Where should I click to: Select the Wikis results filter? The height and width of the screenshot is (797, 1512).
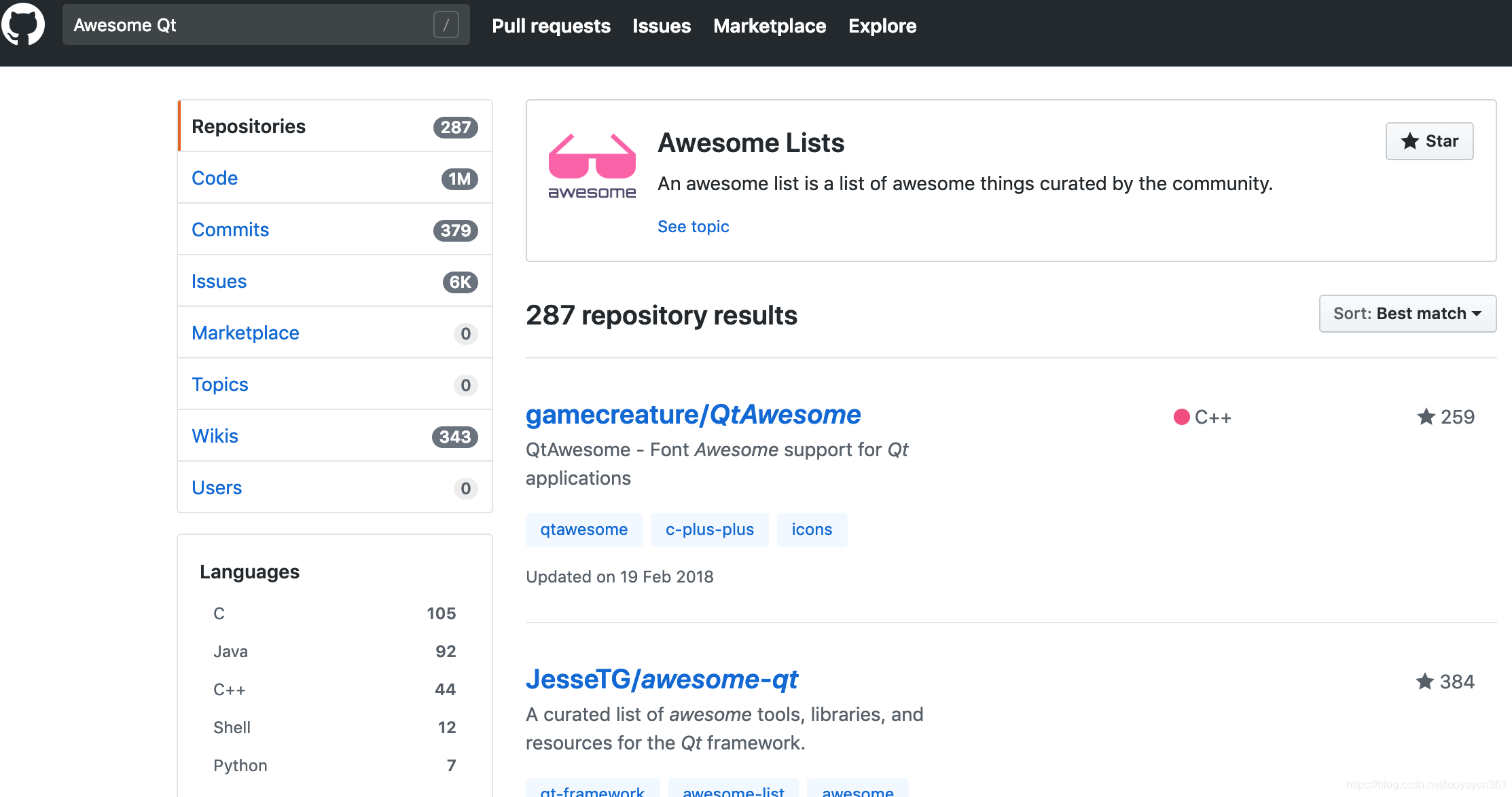pyautogui.click(x=335, y=436)
